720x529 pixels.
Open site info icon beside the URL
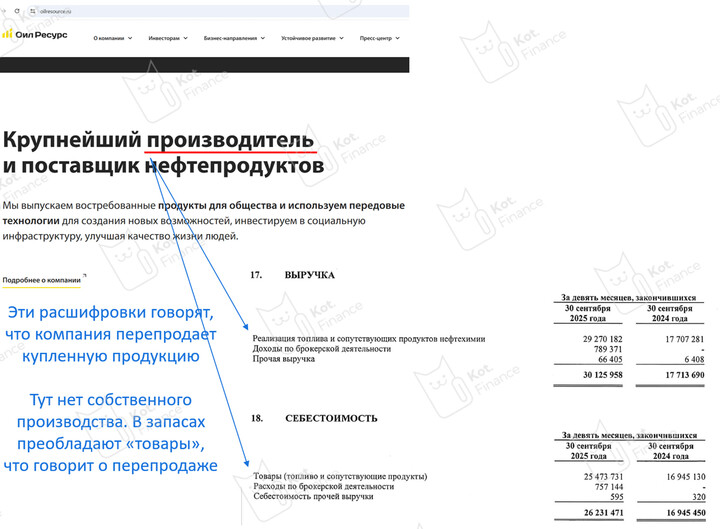pyautogui.click(x=32, y=9)
